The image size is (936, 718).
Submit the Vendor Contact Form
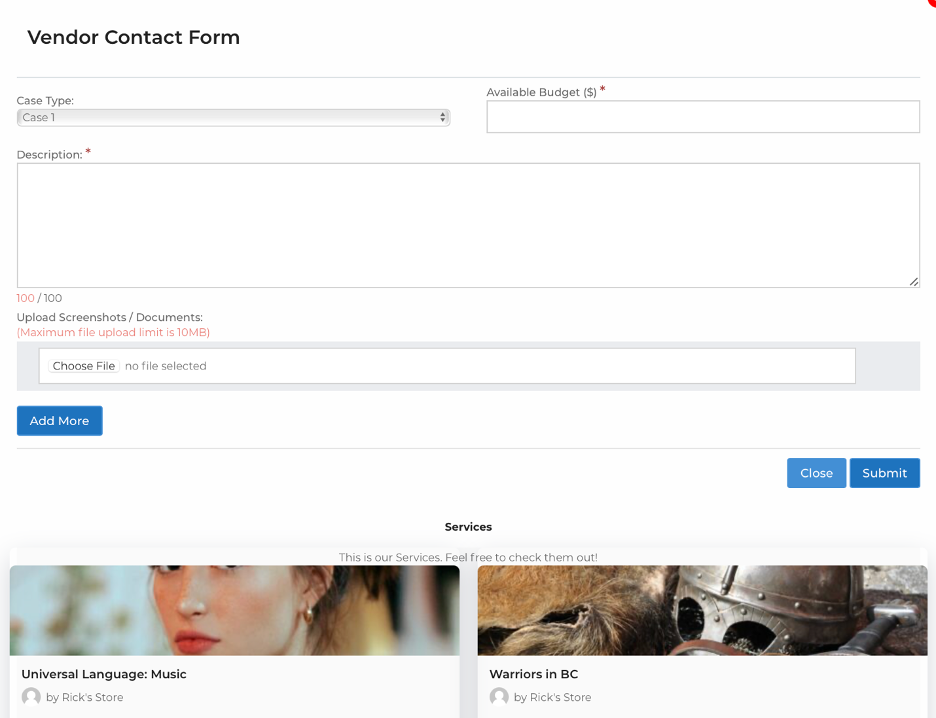884,473
